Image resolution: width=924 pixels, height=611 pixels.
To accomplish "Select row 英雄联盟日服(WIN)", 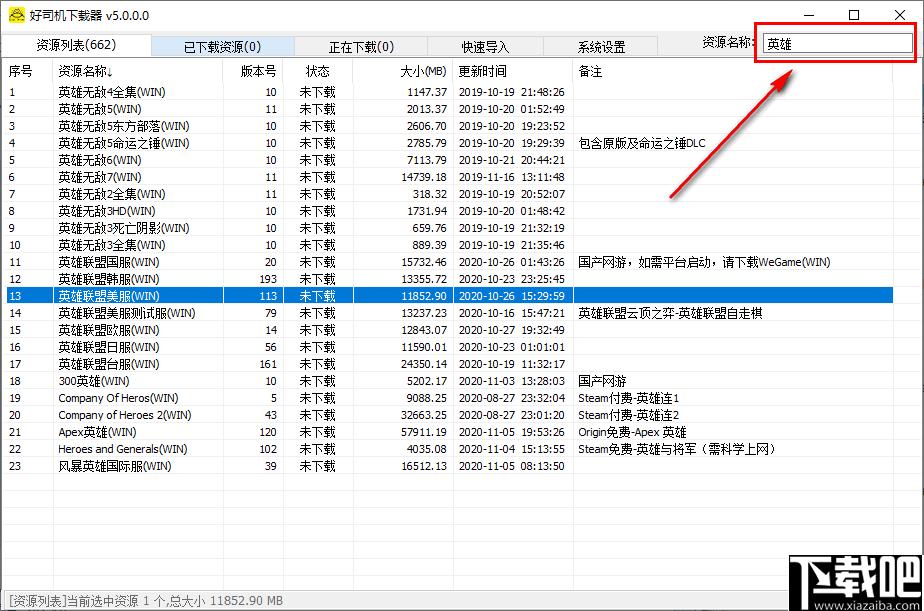I will (x=450, y=347).
